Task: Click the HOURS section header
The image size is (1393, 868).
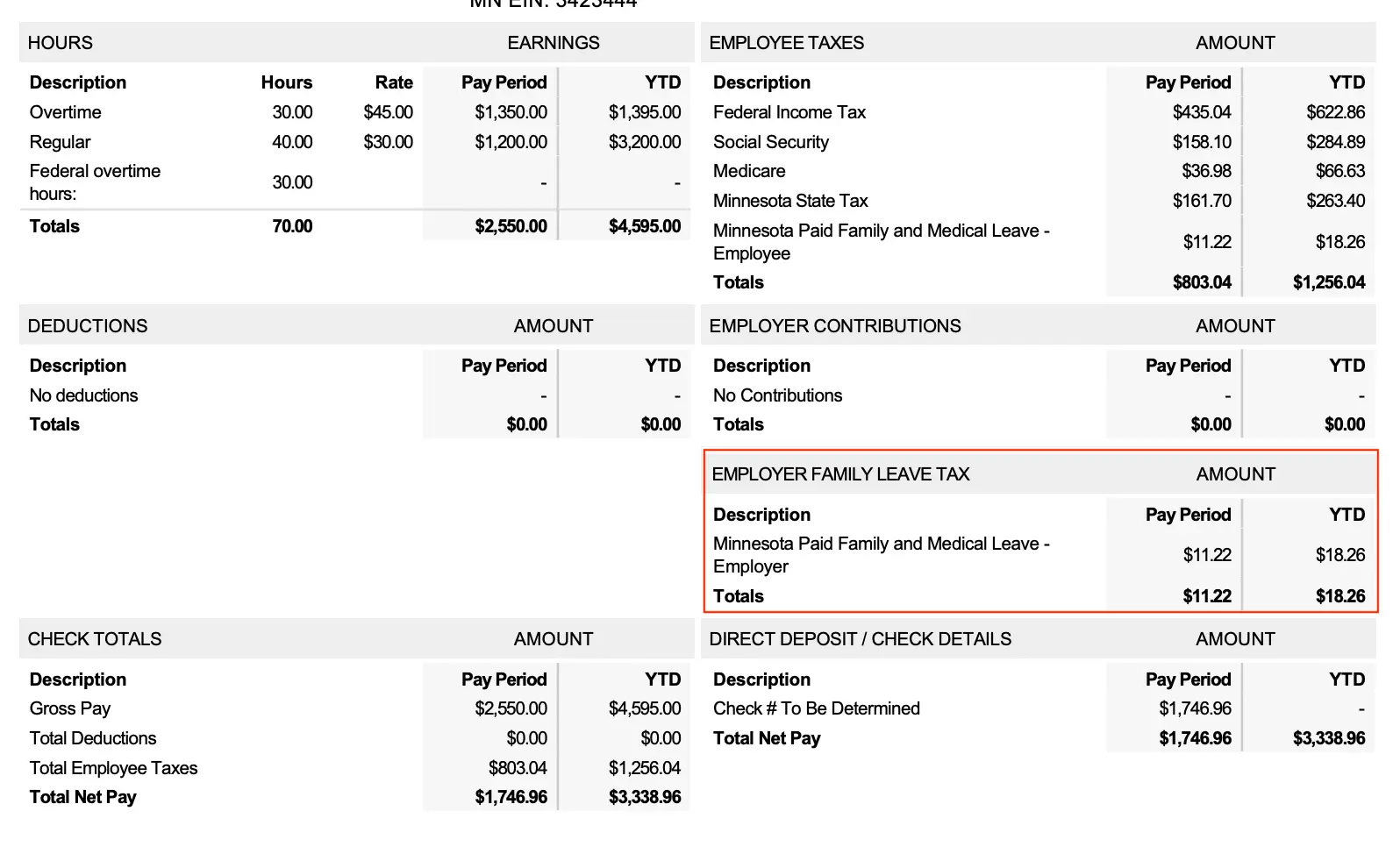Action: [x=60, y=43]
